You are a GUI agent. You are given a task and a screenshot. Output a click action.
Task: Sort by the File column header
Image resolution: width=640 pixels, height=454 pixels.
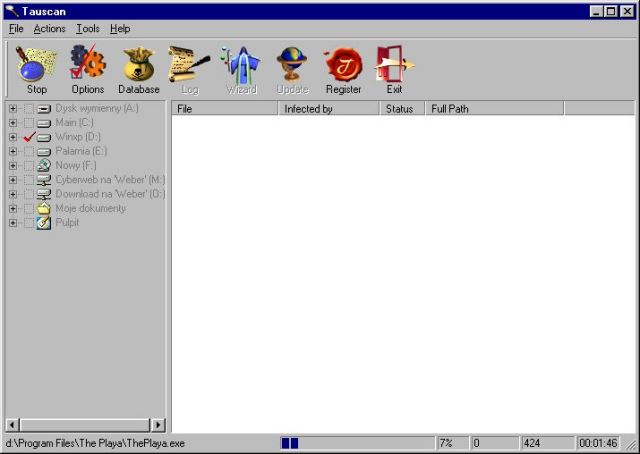[x=224, y=109]
